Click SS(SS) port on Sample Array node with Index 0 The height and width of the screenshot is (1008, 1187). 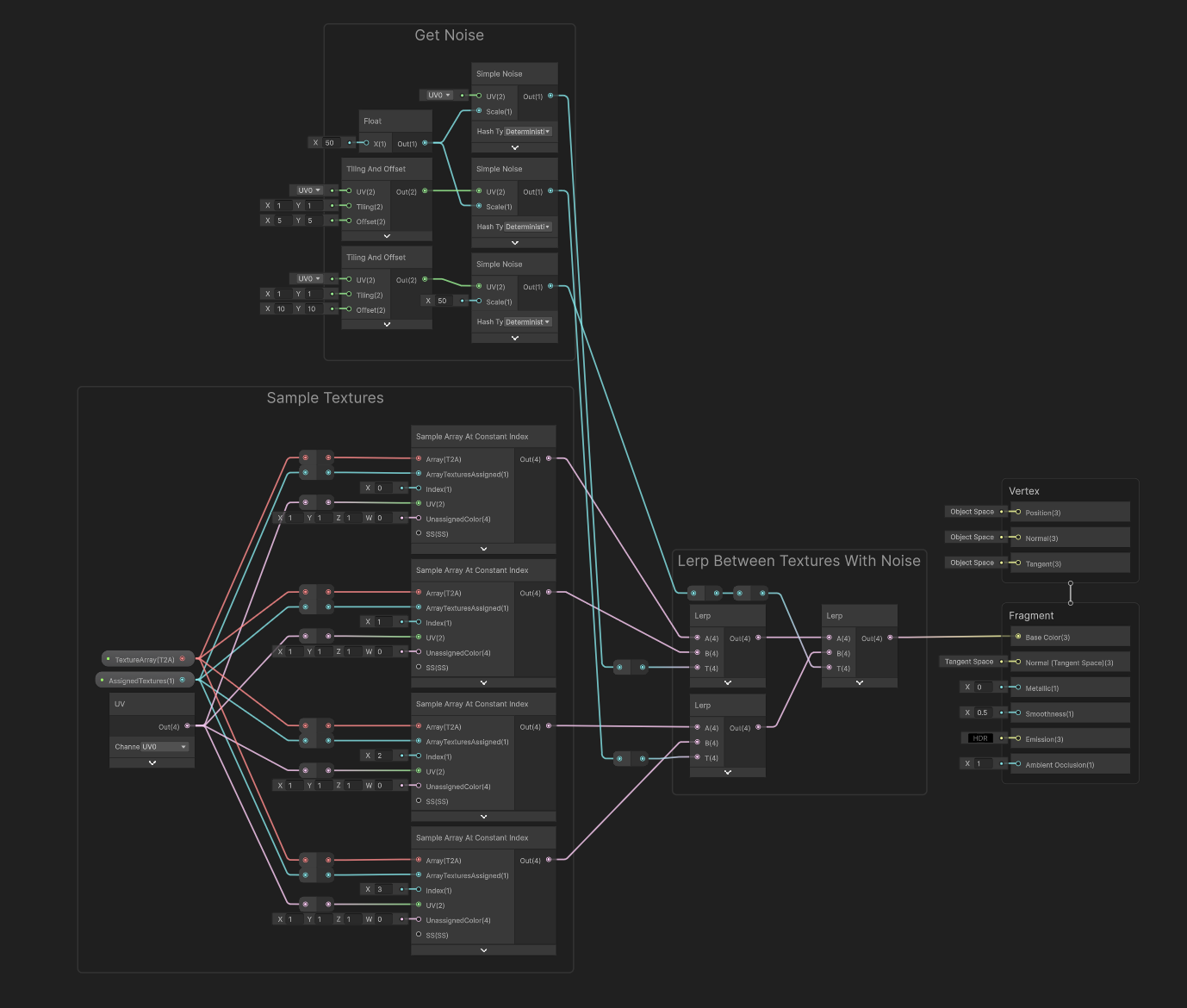419,533
